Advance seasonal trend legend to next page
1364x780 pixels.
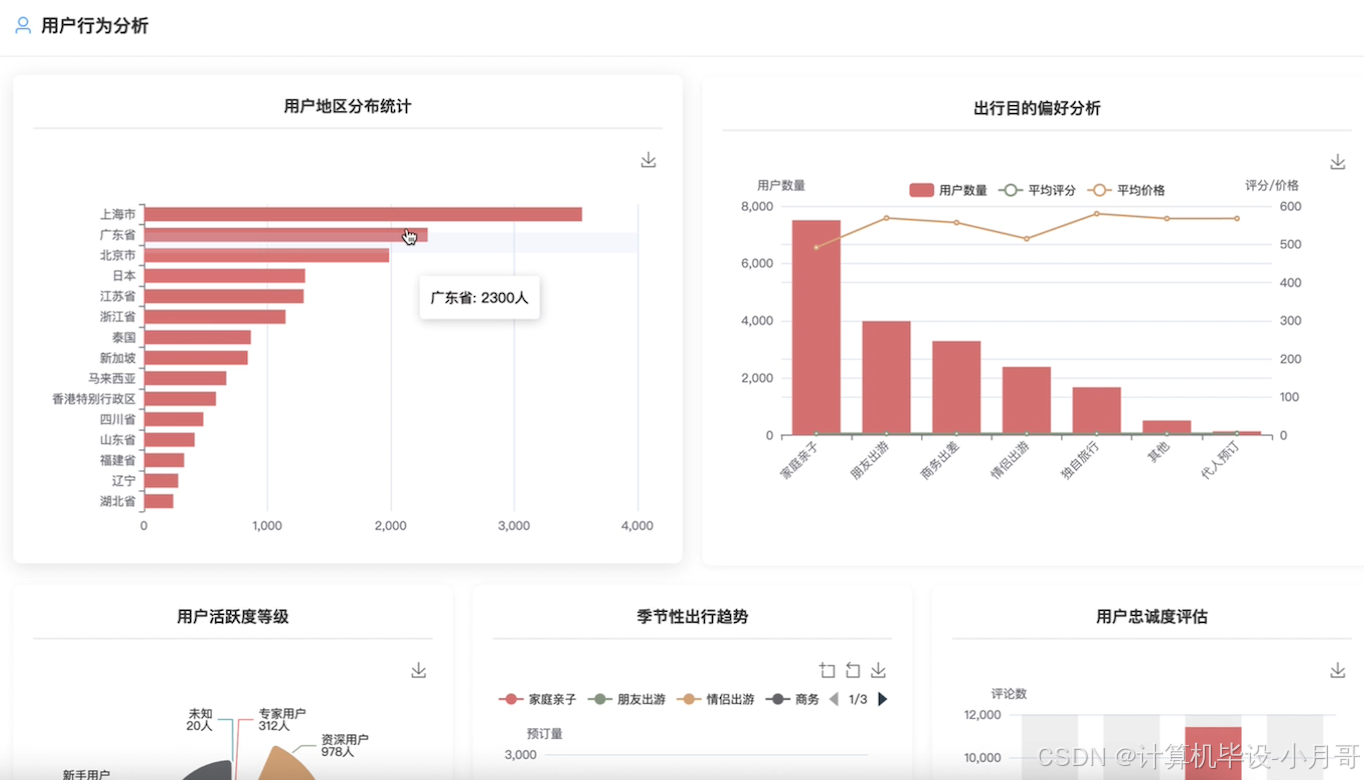click(x=883, y=699)
